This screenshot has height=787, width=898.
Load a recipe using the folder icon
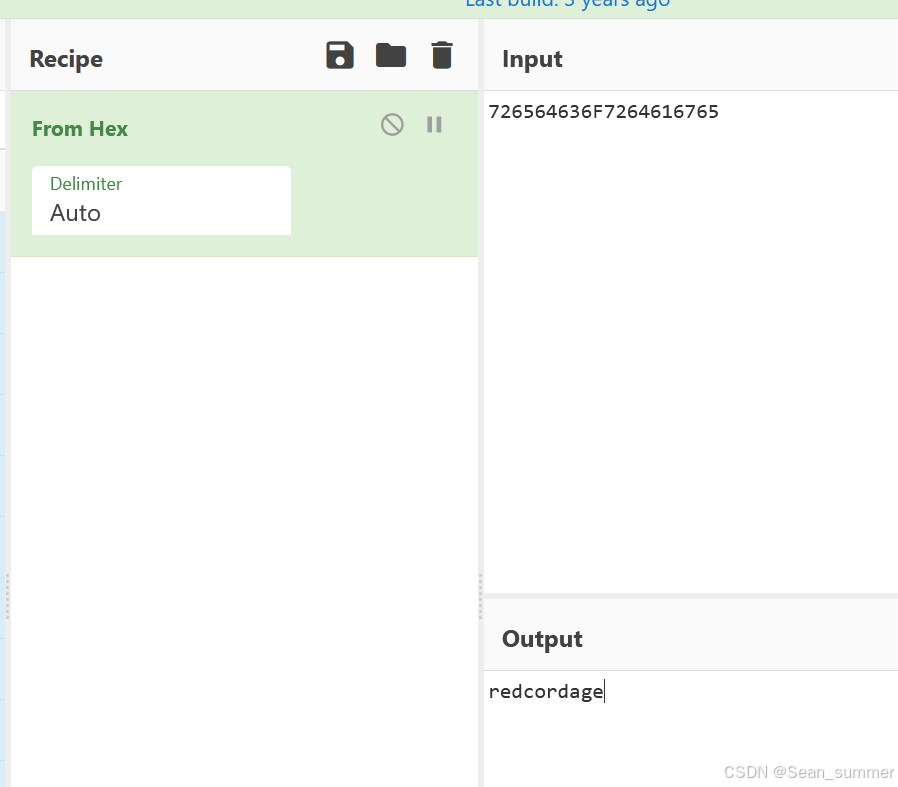click(391, 56)
